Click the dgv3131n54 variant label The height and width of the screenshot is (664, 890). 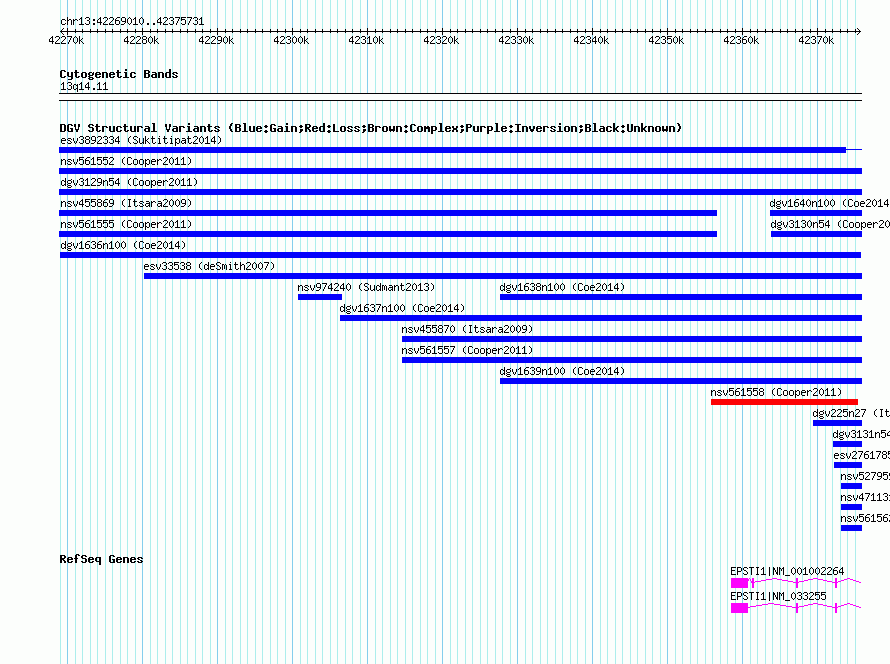[861, 434]
